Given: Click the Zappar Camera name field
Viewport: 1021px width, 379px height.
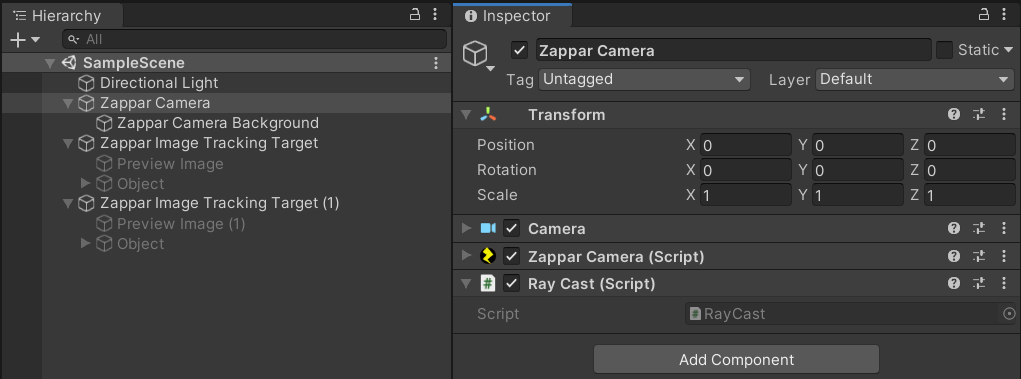Looking at the screenshot, I should [x=734, y=50].
